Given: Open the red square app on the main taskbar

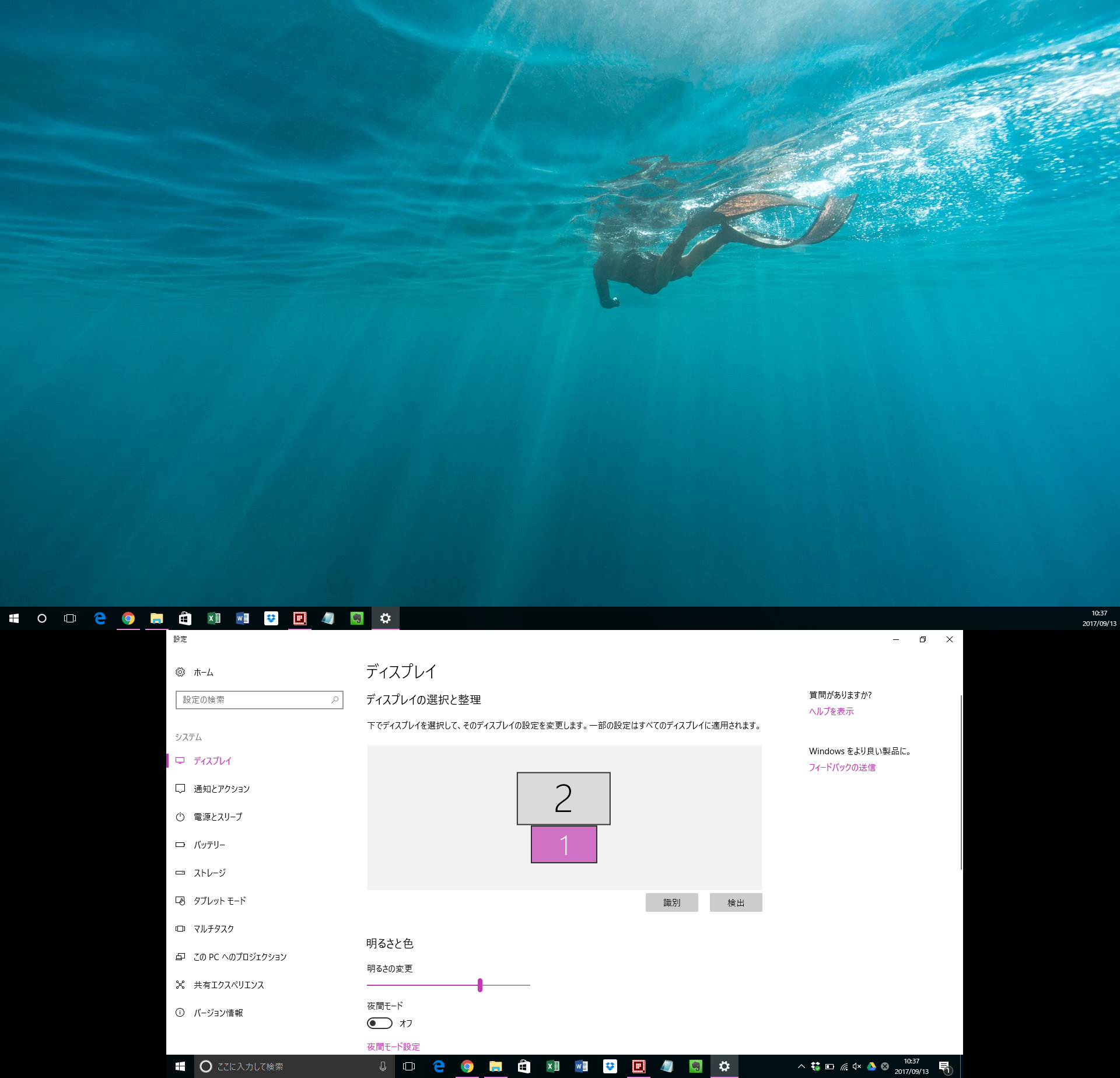Looking at the screenshot, I should 638,1066.
